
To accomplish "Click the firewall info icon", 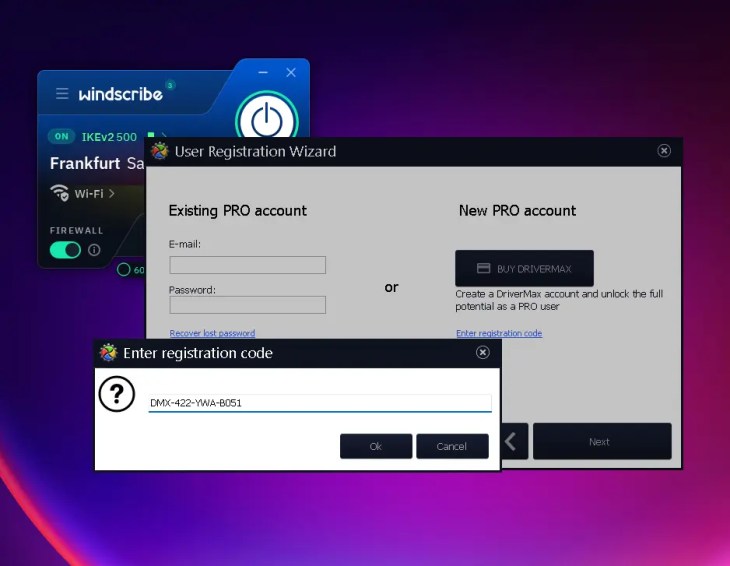I will point(94,250).
